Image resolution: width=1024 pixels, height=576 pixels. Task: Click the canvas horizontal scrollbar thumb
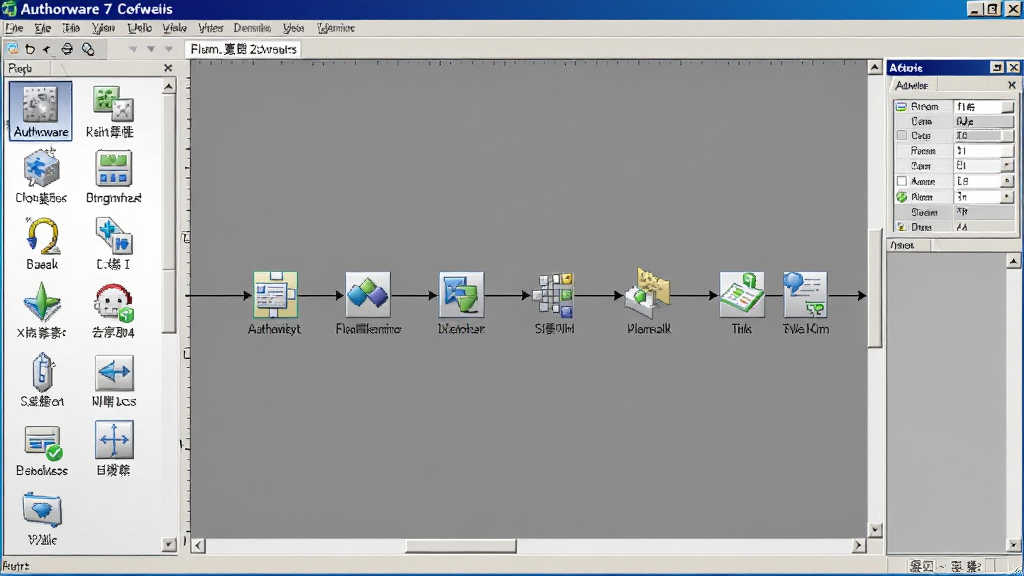click(460, 545)
